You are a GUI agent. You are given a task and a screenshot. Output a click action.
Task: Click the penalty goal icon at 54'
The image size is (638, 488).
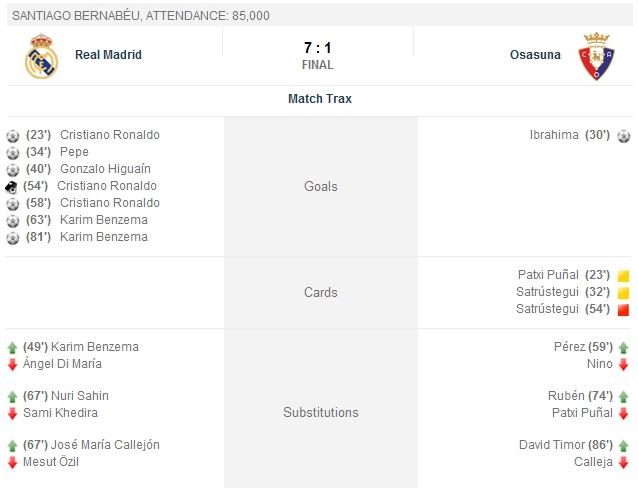(x=11, y=186)
